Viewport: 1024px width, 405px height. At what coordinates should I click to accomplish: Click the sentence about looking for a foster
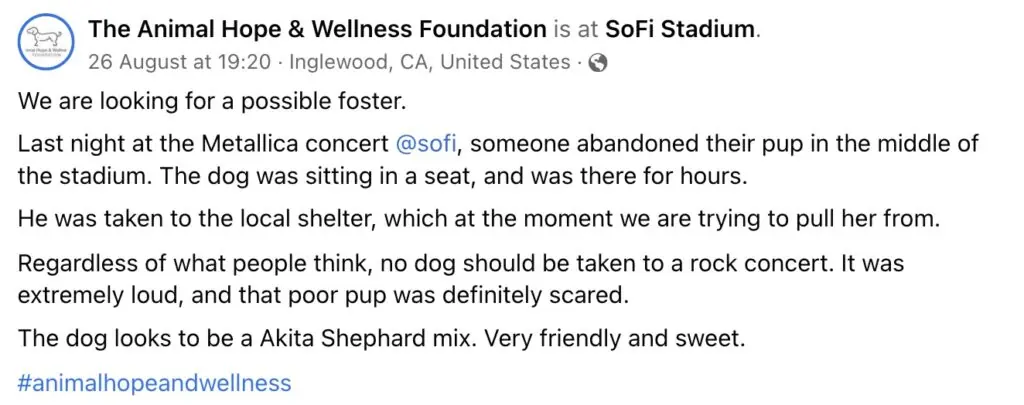pyautogui.click(x=211, y=101)
